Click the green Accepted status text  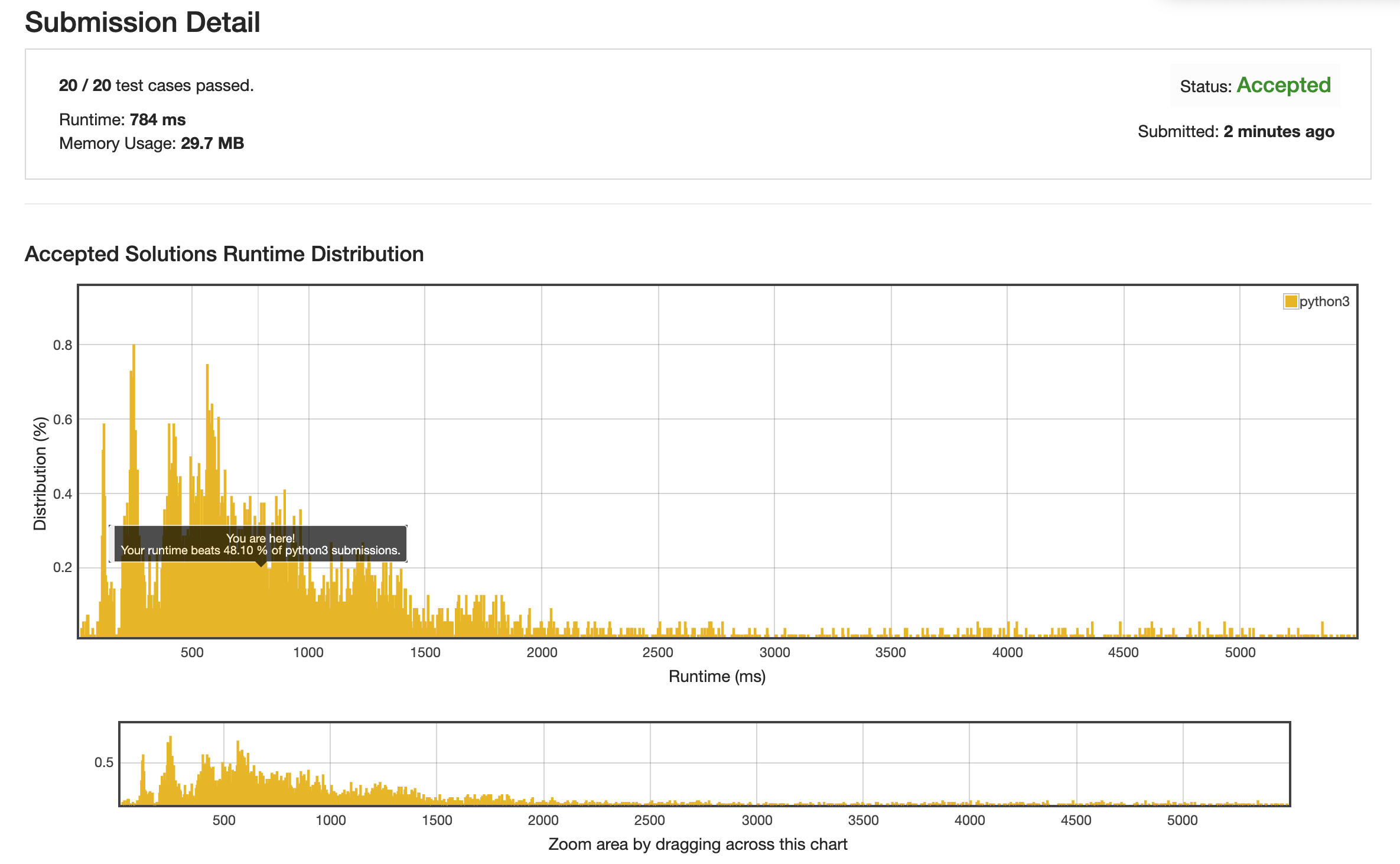click(x=1284, y=85)
